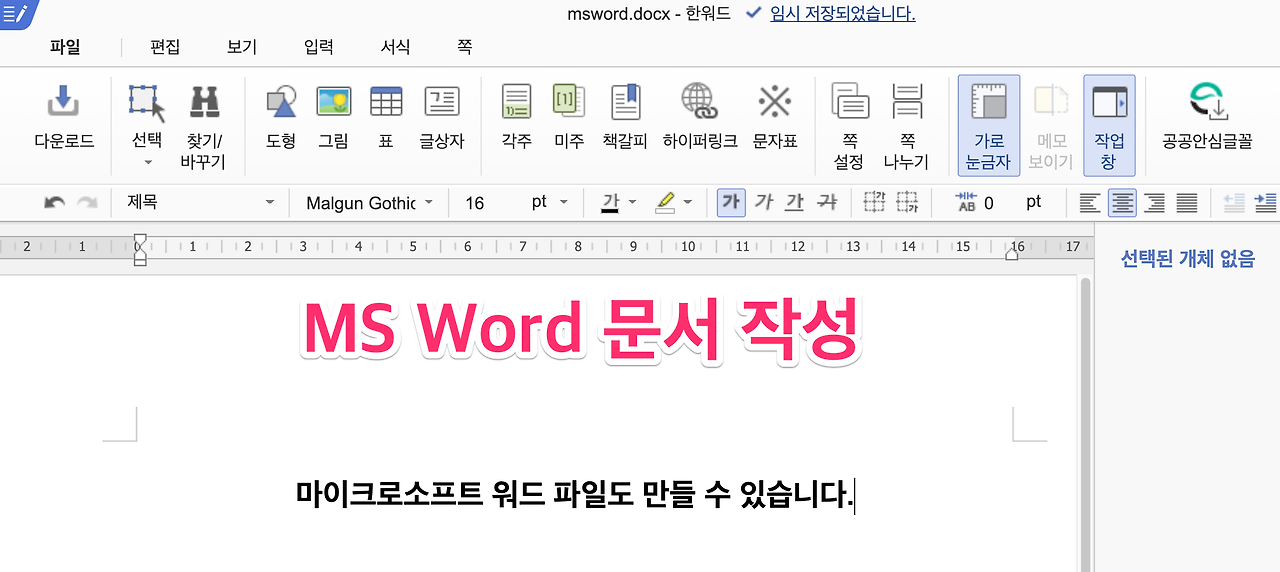Center-align the paragraph

pos(1122,203)
